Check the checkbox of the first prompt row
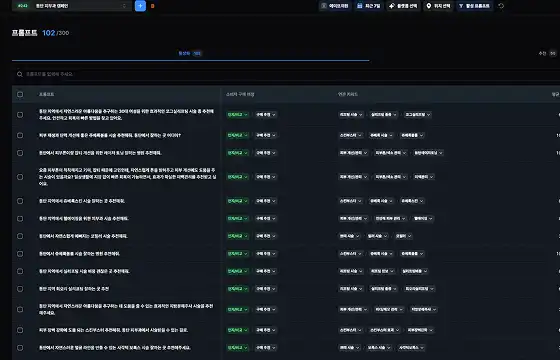The width and height of the screenshot is (560, 360). [x=20, y=115]
